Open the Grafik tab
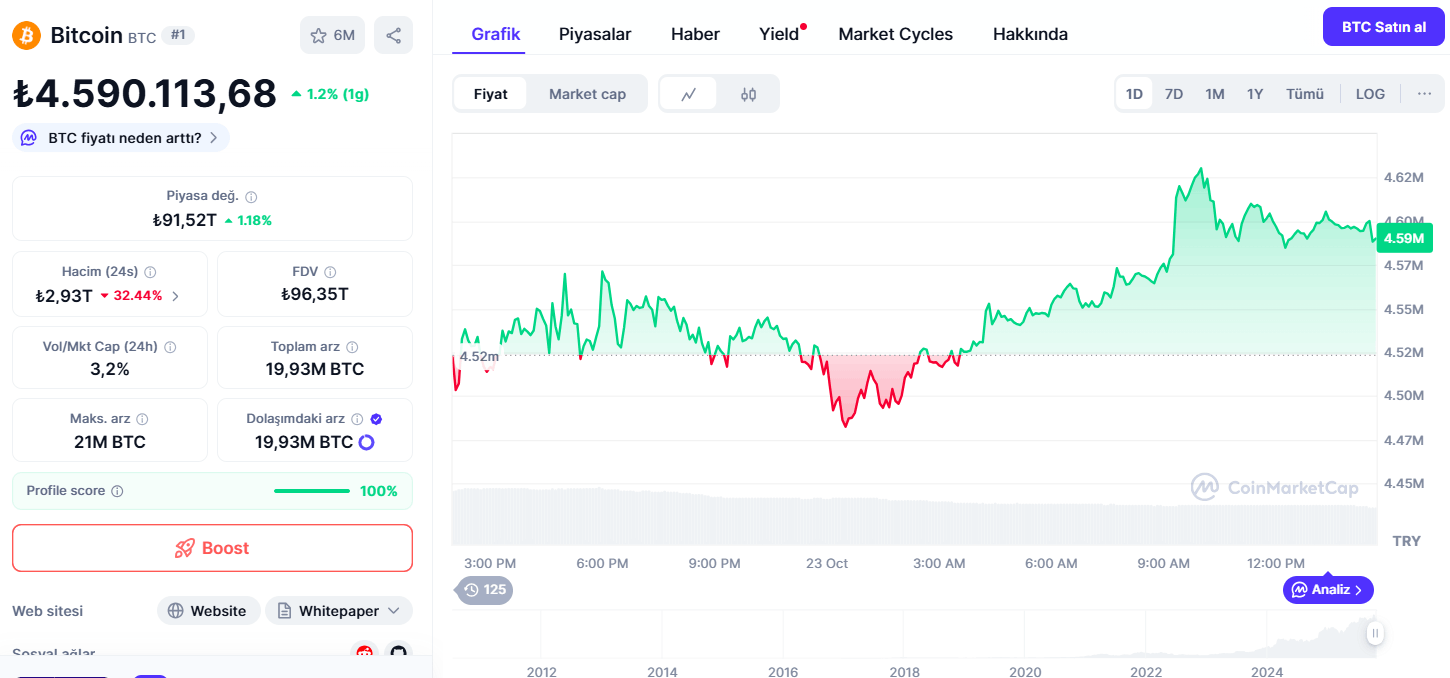The height and width of the screenshot is (678, 1450). pyautogui.click(x=495, y=34)
